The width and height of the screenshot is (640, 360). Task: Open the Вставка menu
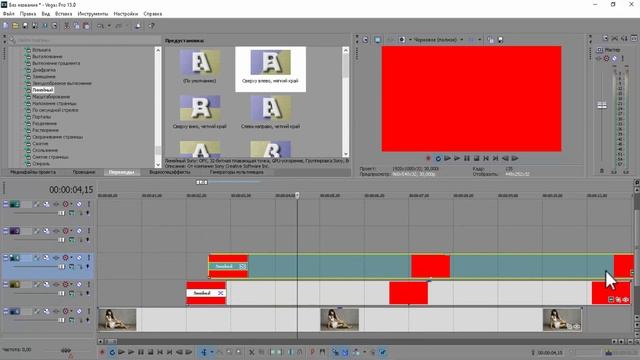64,13
